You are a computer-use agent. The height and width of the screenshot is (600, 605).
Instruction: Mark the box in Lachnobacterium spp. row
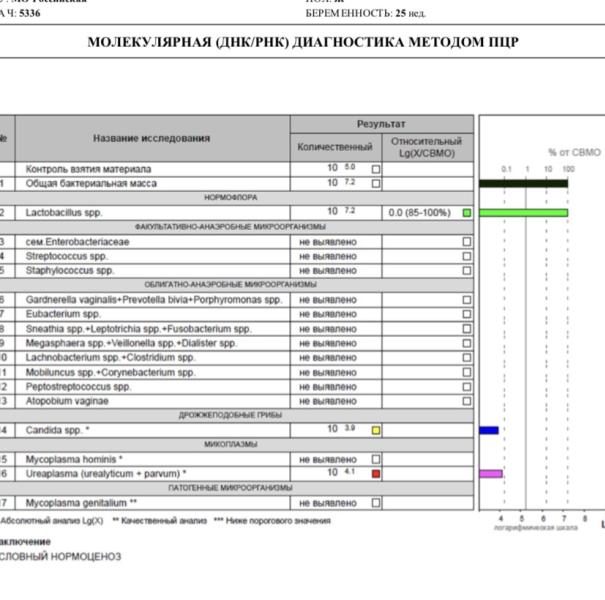tap(467, 358)
